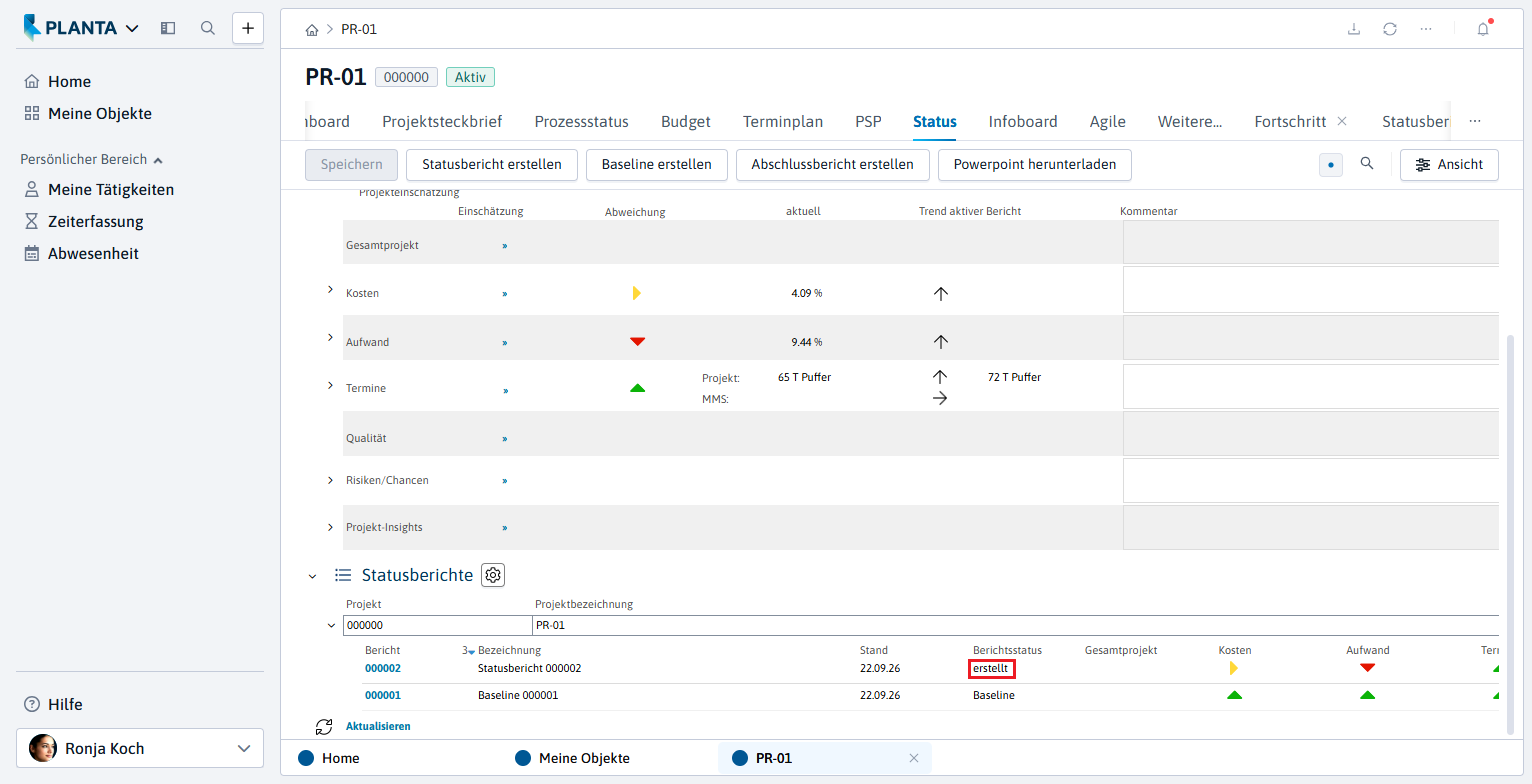Open the three-dot menu beside refresh icon
This screenshot has width=1532, height=784.
pos(1426,29)
